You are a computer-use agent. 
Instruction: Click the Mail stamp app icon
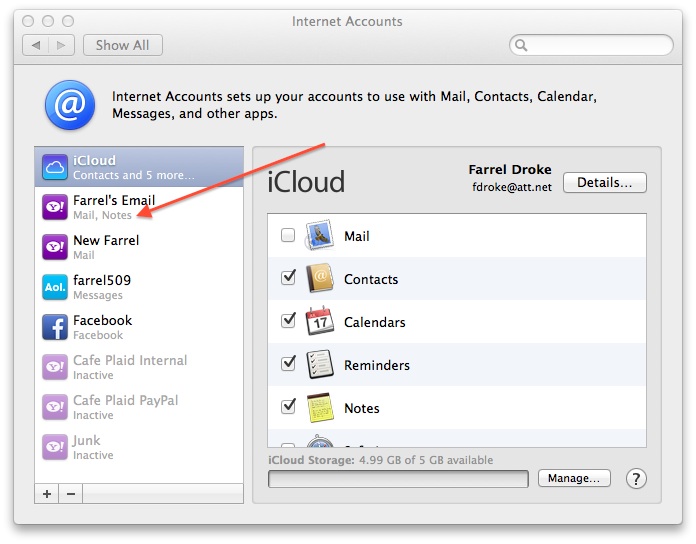click(320, 235)
